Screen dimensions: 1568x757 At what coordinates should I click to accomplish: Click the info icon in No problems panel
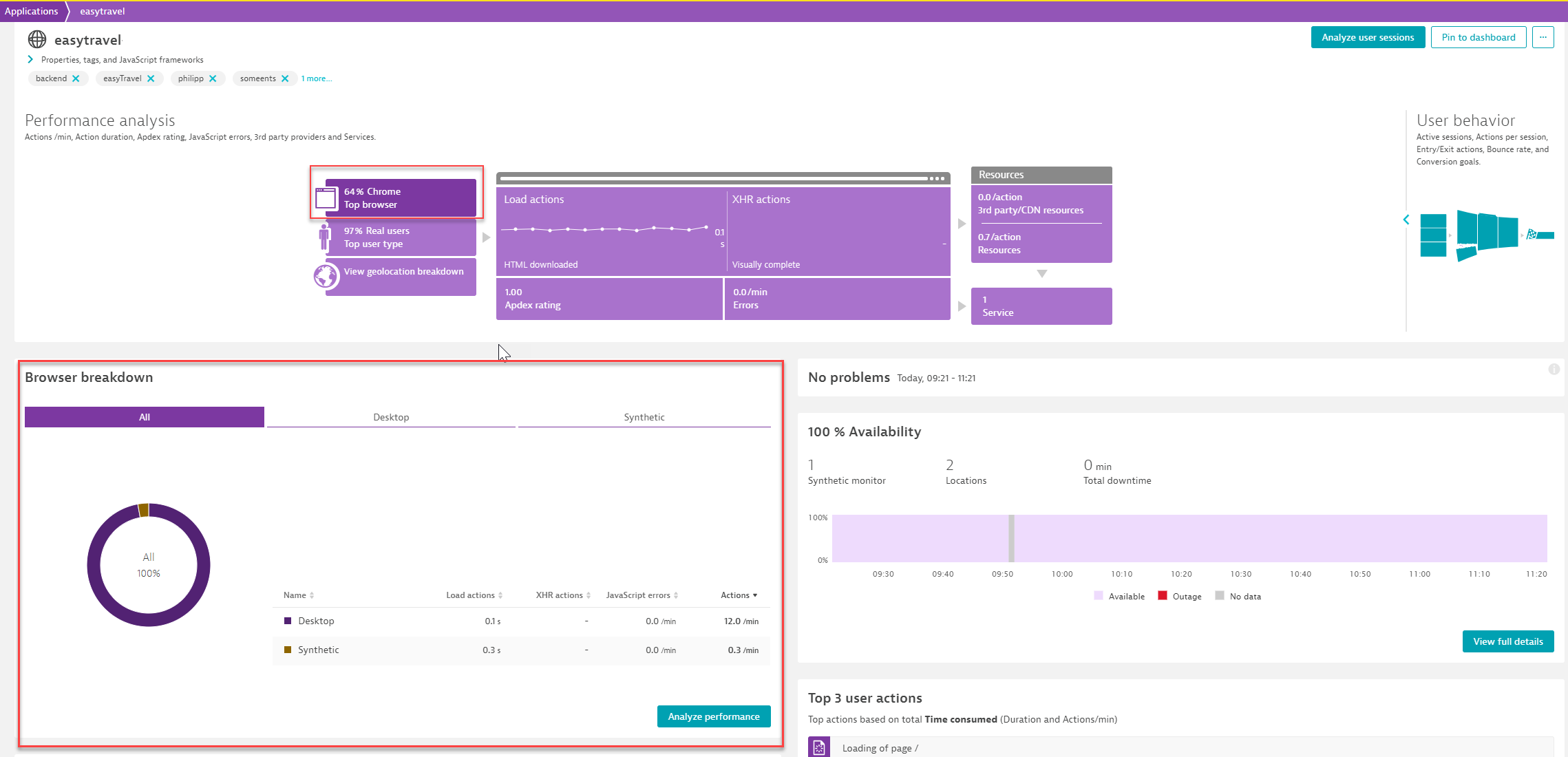click(1554, 370)
